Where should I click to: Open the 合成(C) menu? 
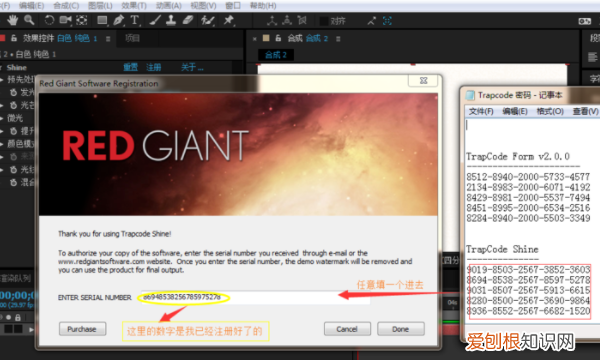click(66, 6)
